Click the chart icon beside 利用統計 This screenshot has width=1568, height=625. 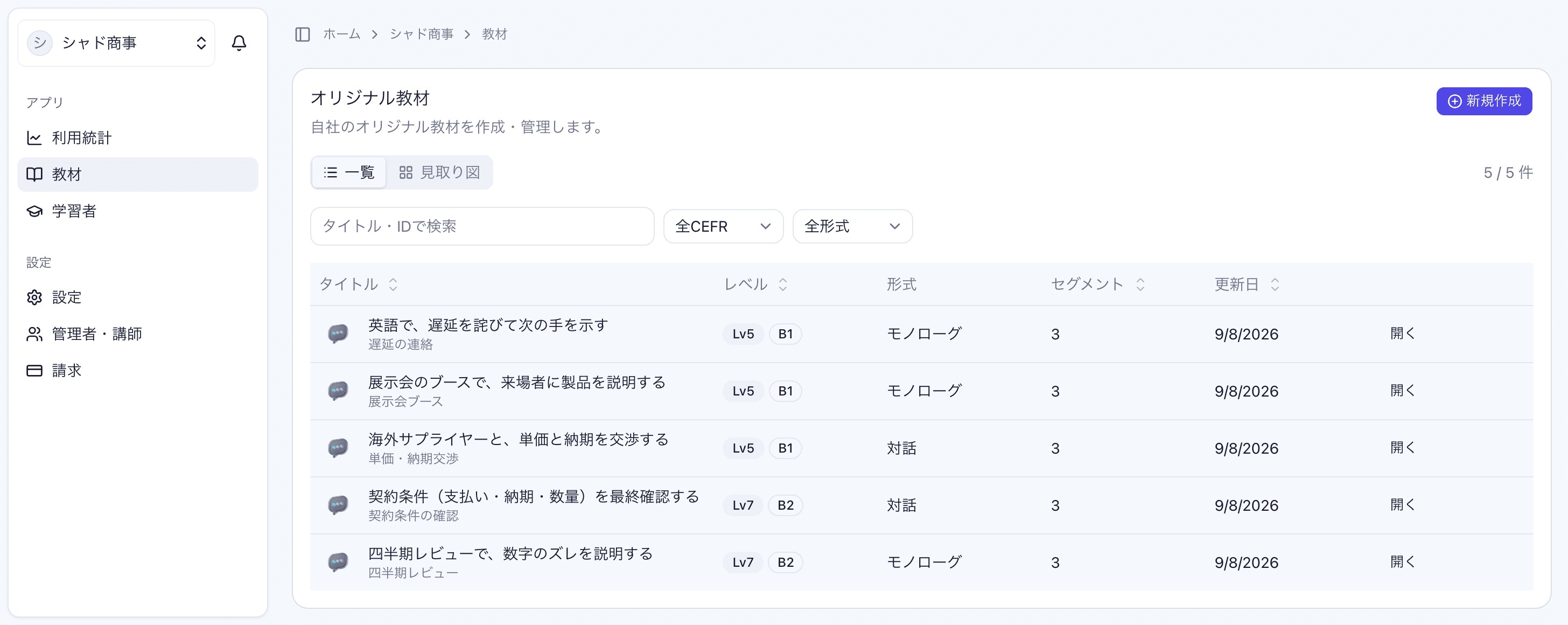point(34,138)
